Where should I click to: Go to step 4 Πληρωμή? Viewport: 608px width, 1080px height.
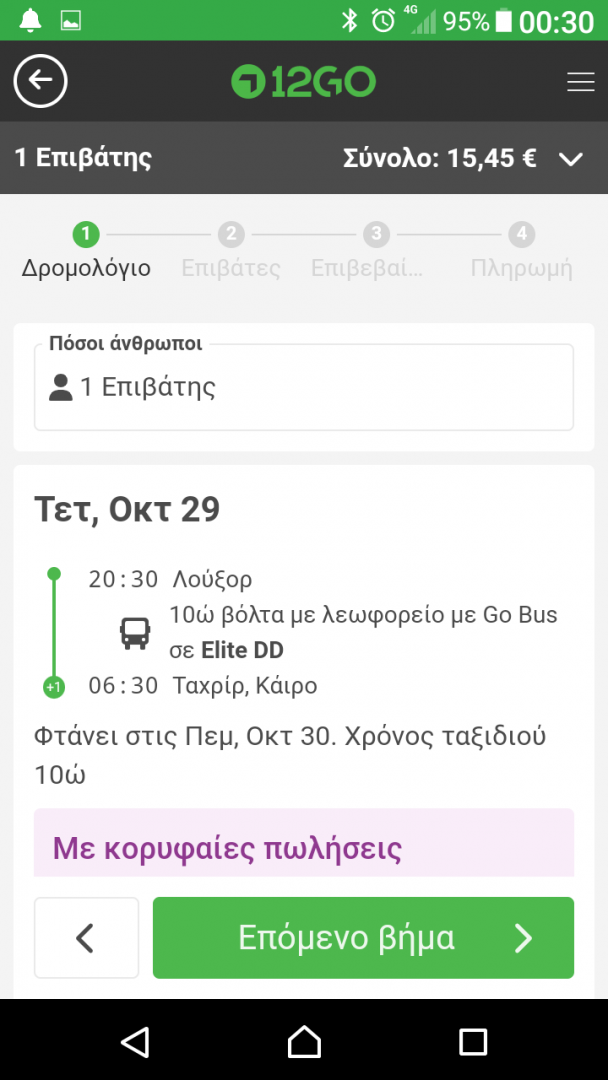(521, 250)
